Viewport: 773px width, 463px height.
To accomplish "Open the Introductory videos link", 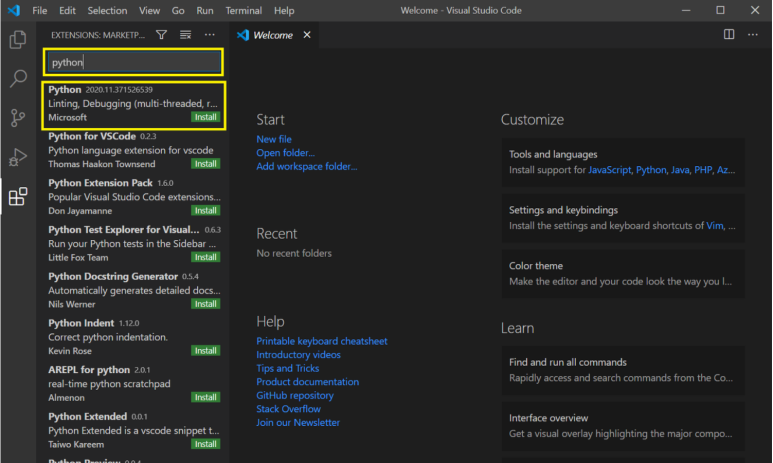I will tap(298, 355).
